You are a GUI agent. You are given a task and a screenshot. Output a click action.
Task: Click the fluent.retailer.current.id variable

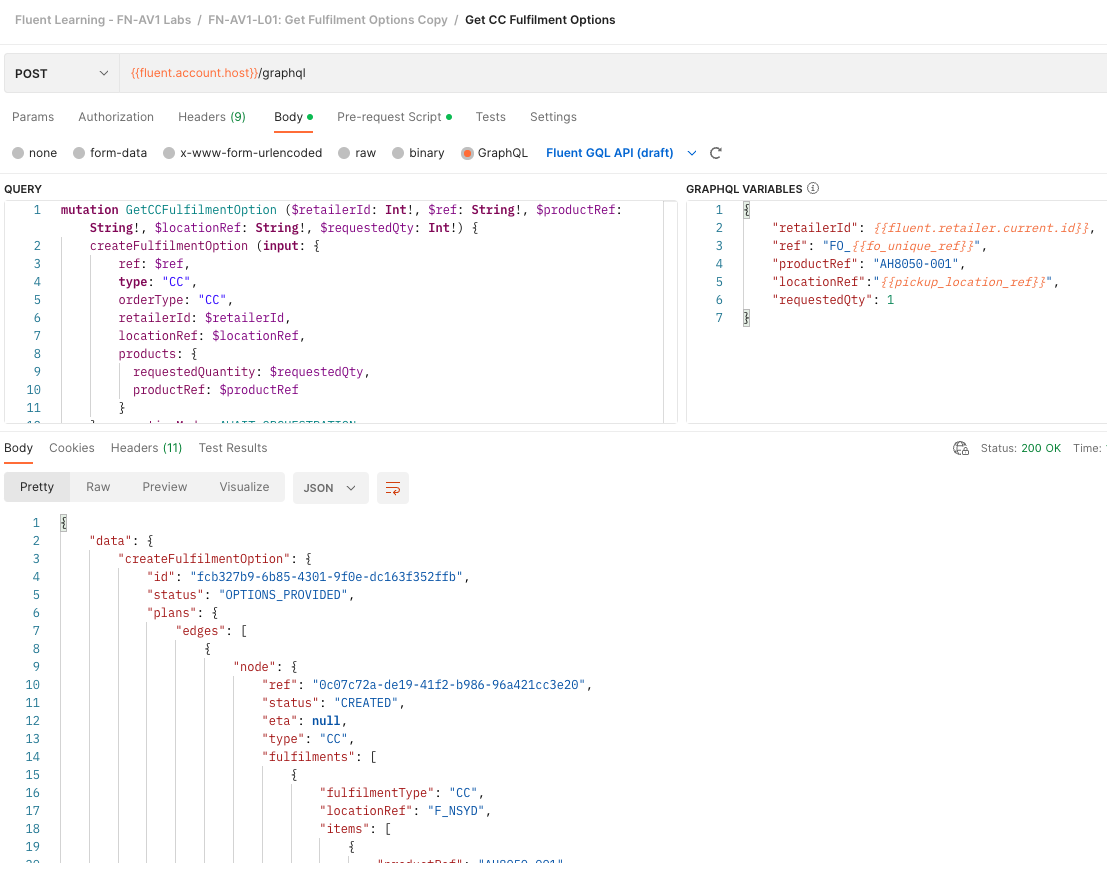981,228
